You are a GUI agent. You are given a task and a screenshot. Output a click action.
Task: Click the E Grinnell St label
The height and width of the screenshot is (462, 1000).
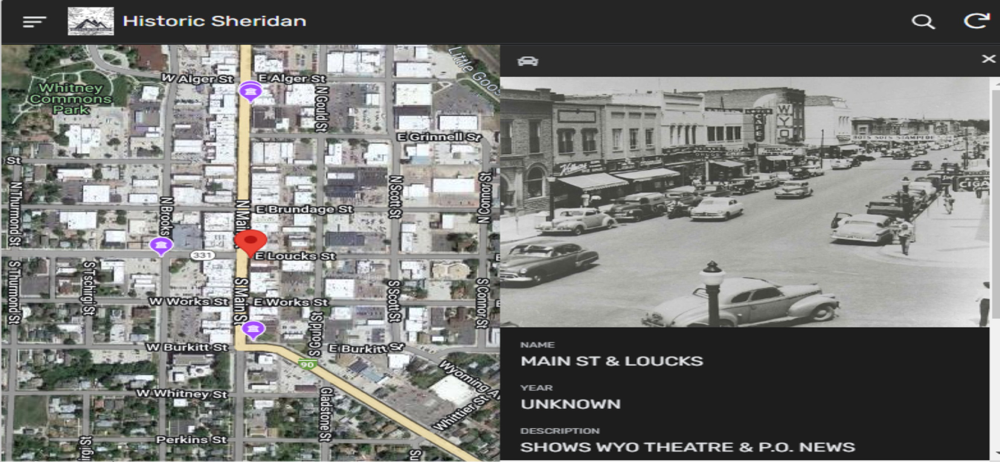click(438, 137)
